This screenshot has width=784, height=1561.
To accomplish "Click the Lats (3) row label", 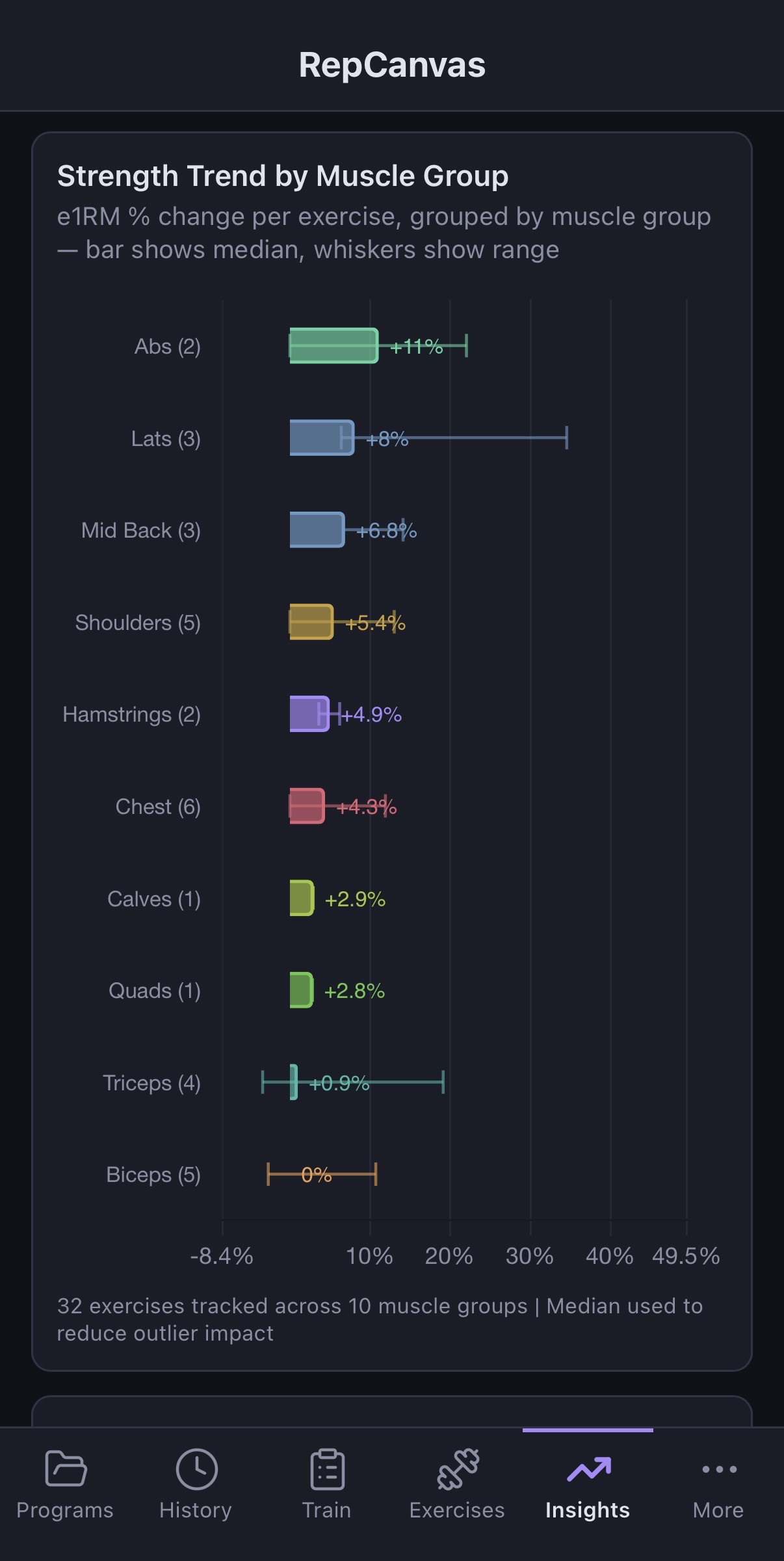I will pyautogui.click(x=166, y=439).
